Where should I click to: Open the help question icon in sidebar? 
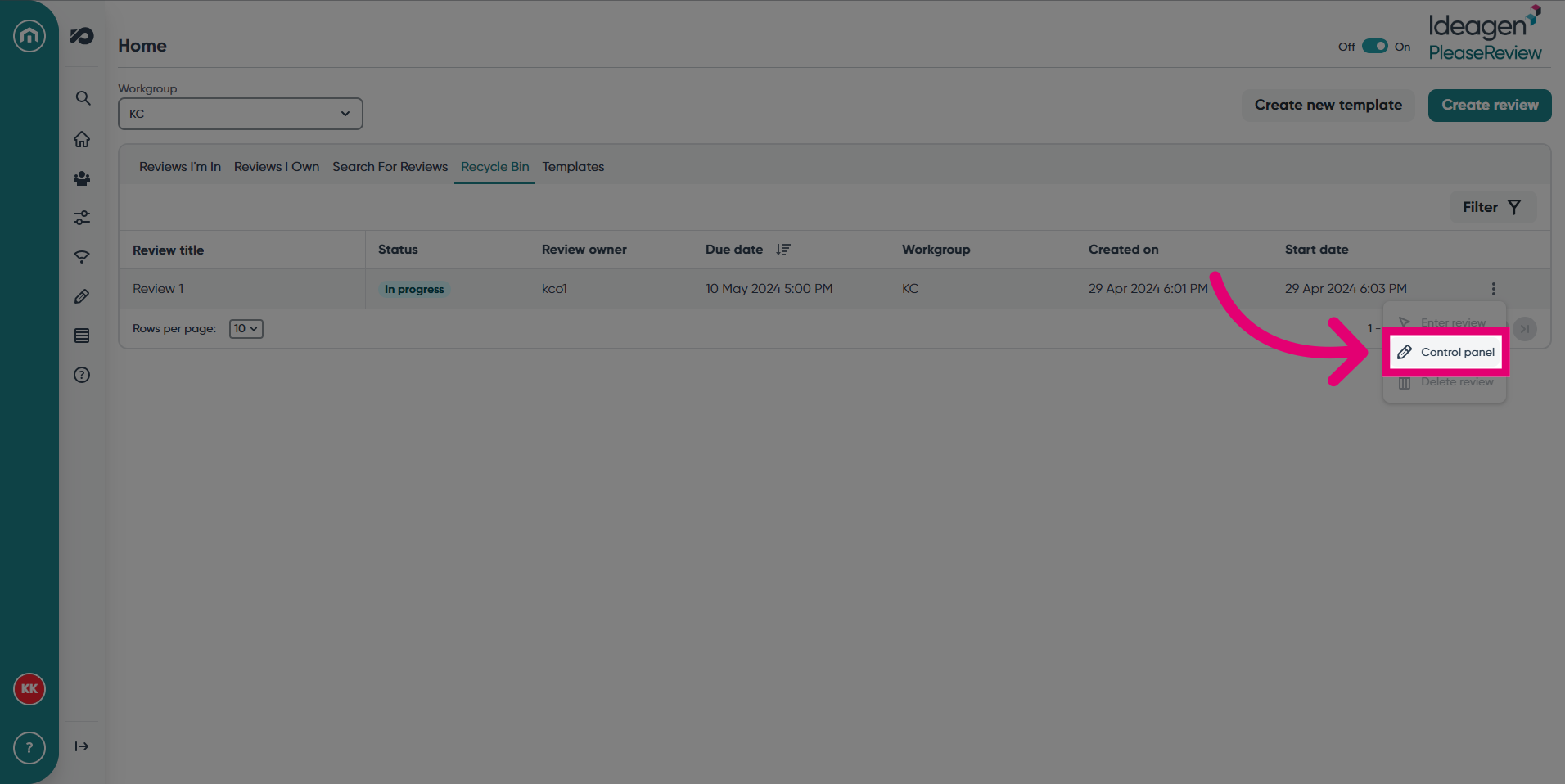82,375
